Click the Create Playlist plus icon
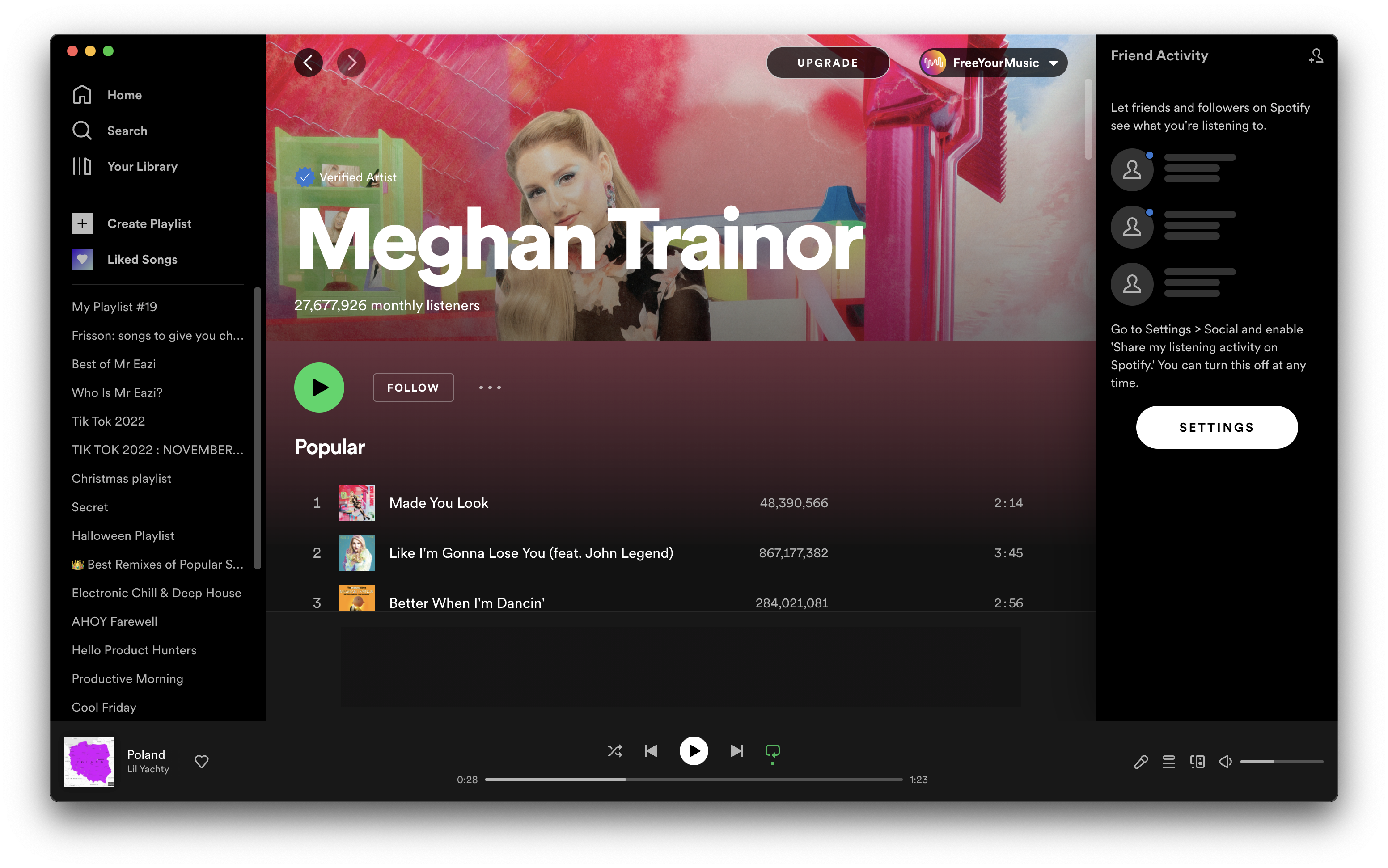Screen dimensions: 1388x868 pos(82,223)
